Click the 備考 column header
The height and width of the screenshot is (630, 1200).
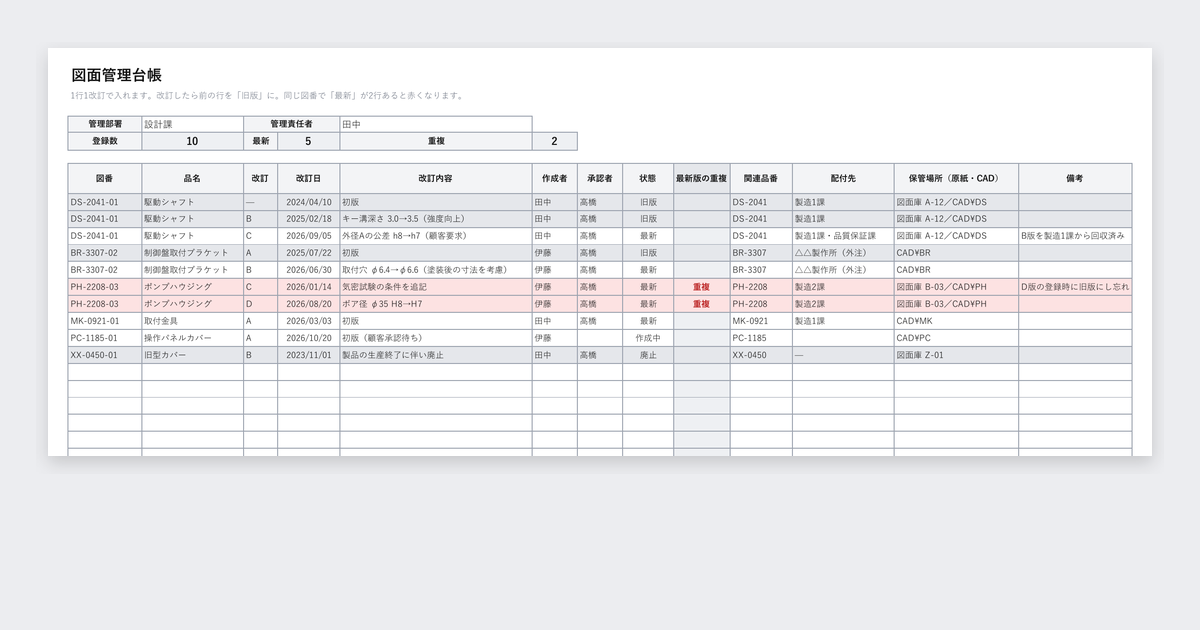tap(1075, 178)
